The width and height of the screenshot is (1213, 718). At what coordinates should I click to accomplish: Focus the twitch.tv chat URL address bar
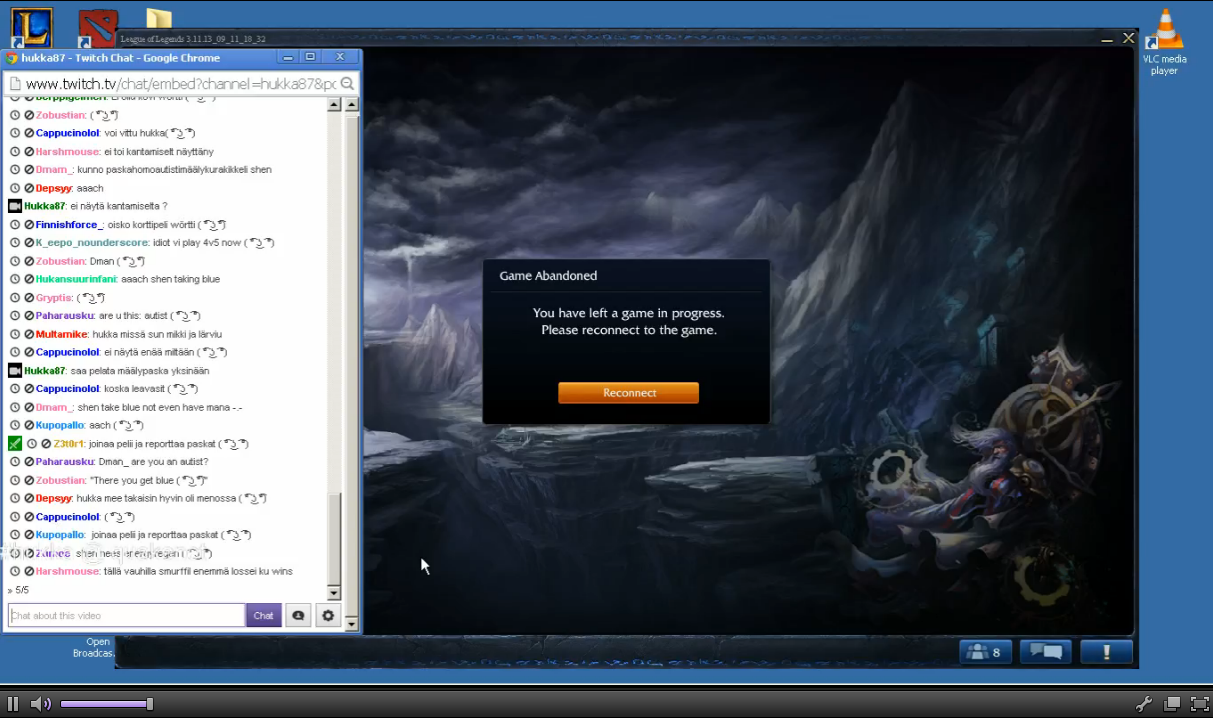(x=180, y=84)
